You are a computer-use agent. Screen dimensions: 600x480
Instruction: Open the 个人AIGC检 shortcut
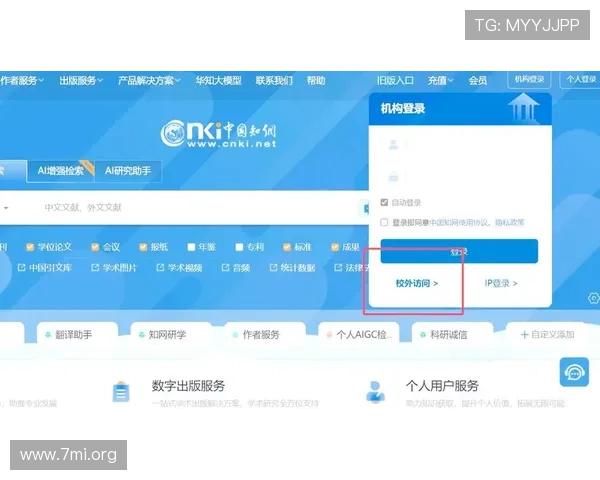pyautogui.click(x=359, y=335)
